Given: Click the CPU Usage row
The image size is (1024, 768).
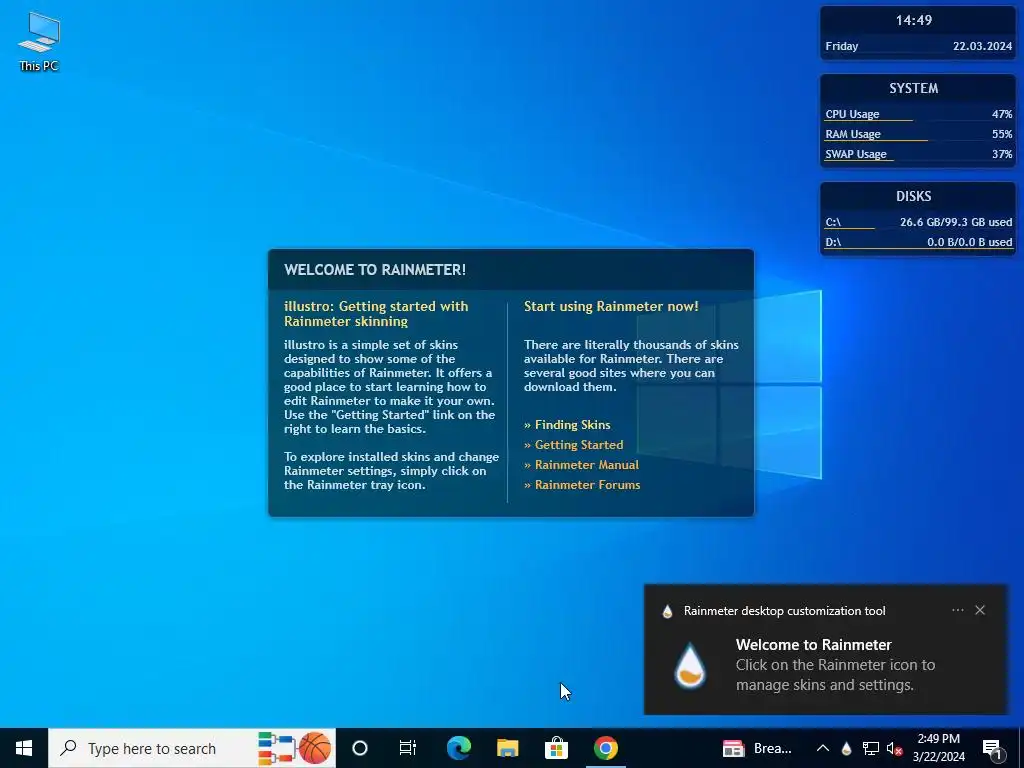Looking at the screenshot, I should point(918,114).
